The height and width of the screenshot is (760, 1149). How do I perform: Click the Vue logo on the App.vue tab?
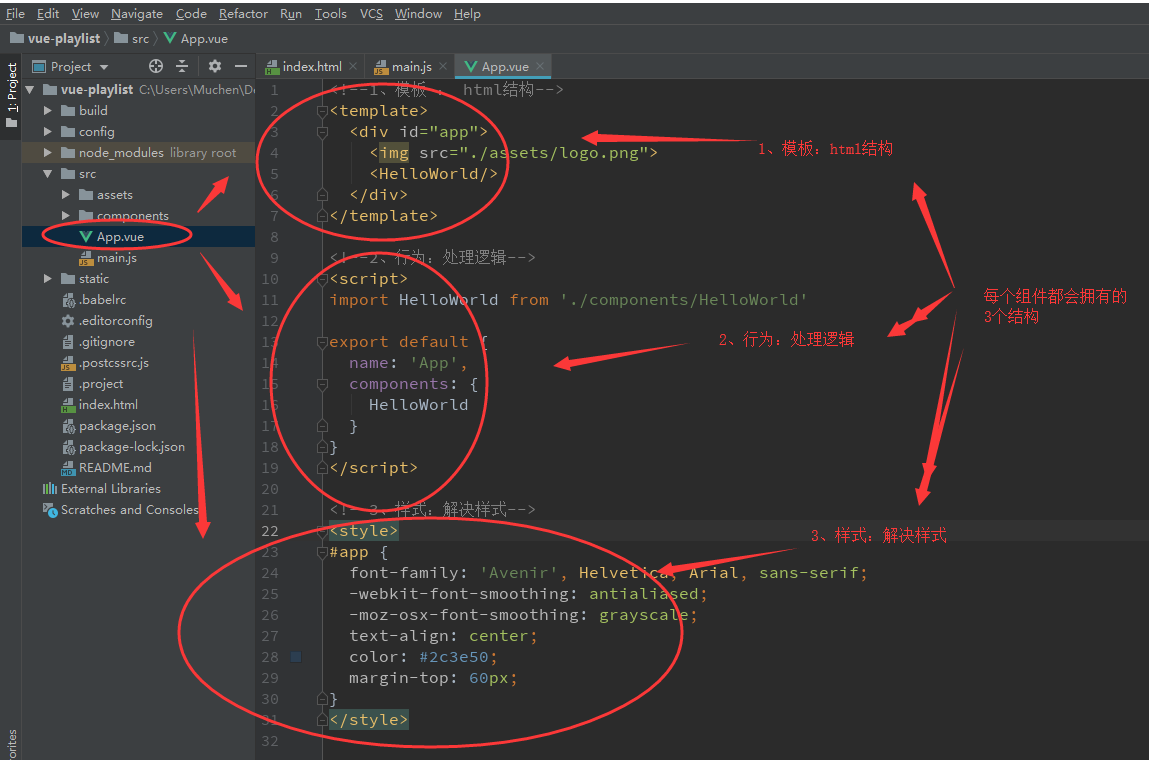pyautogui.click(x=471, y=66)
